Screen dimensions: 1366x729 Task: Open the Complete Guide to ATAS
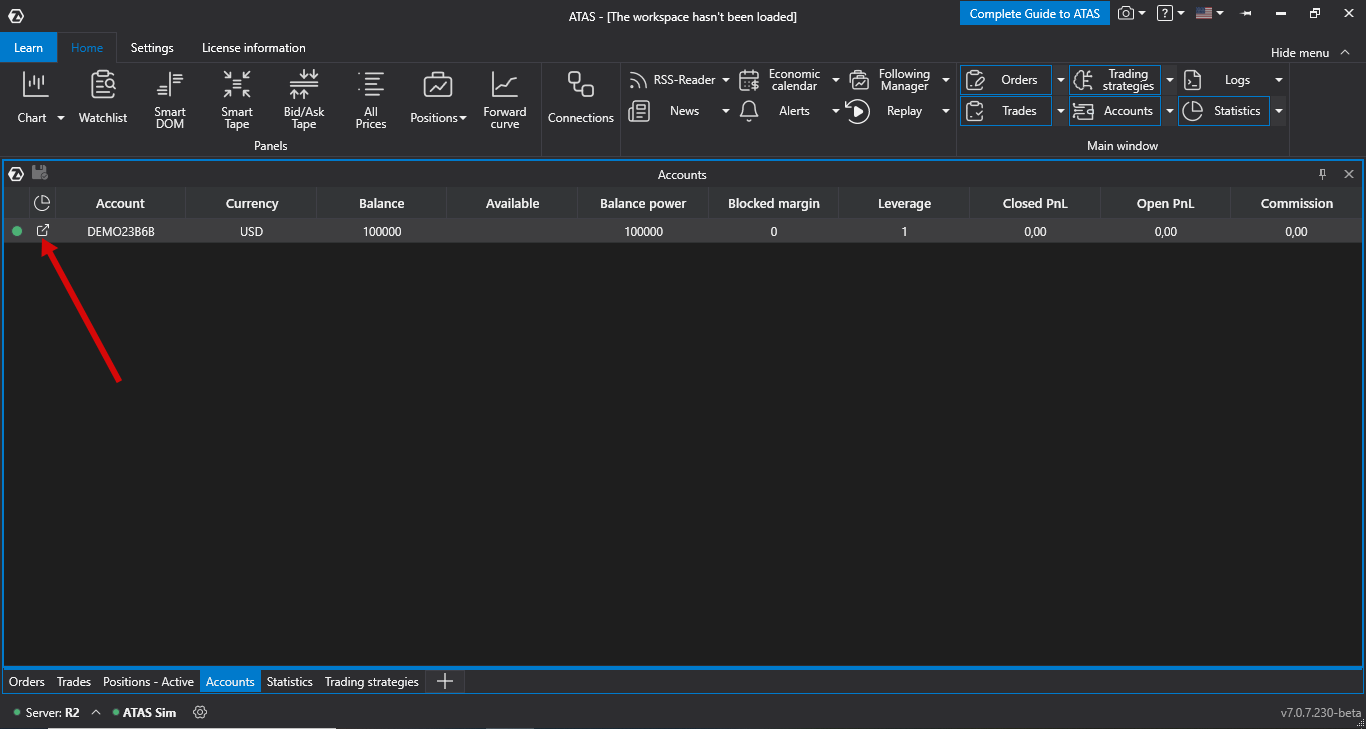pyautogui.click(x=1035, y=14)
